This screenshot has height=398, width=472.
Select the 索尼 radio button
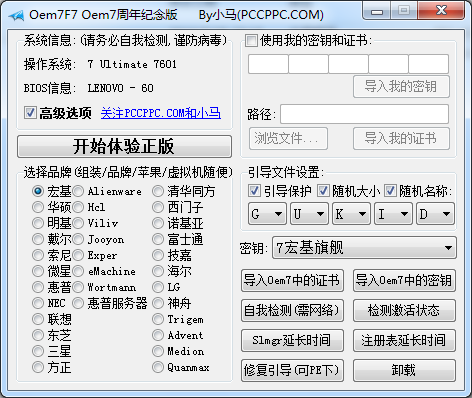[x=38, y=255]
